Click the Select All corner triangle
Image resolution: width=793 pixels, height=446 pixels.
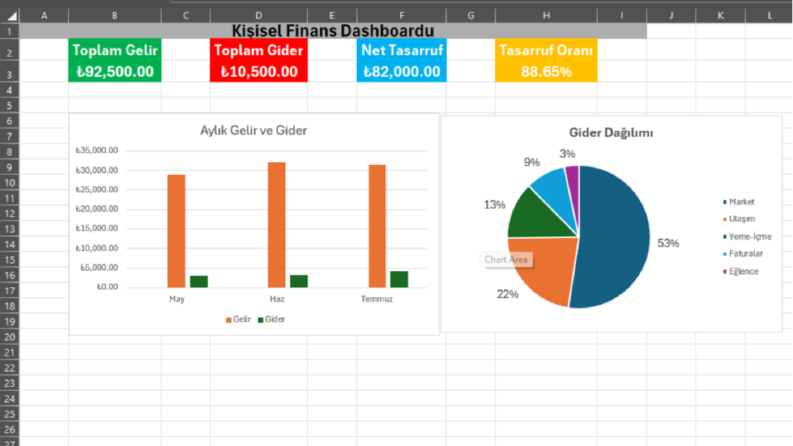(x=10, y=16)
